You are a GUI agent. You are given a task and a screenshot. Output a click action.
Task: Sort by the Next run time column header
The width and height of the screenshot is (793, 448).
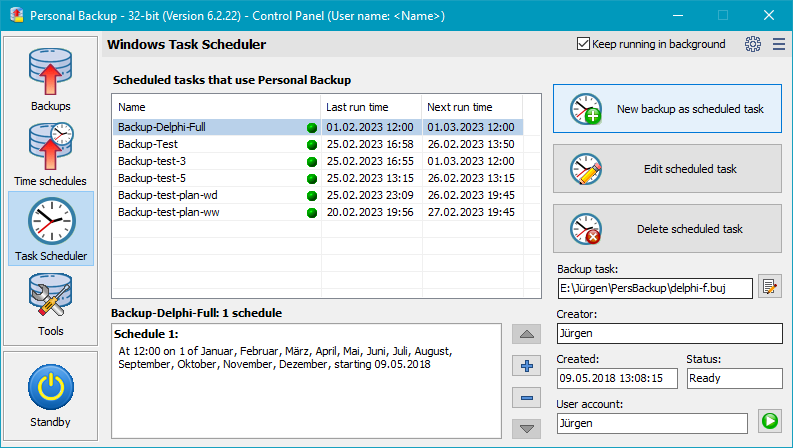pyautogui.click(x=472, y=107)
